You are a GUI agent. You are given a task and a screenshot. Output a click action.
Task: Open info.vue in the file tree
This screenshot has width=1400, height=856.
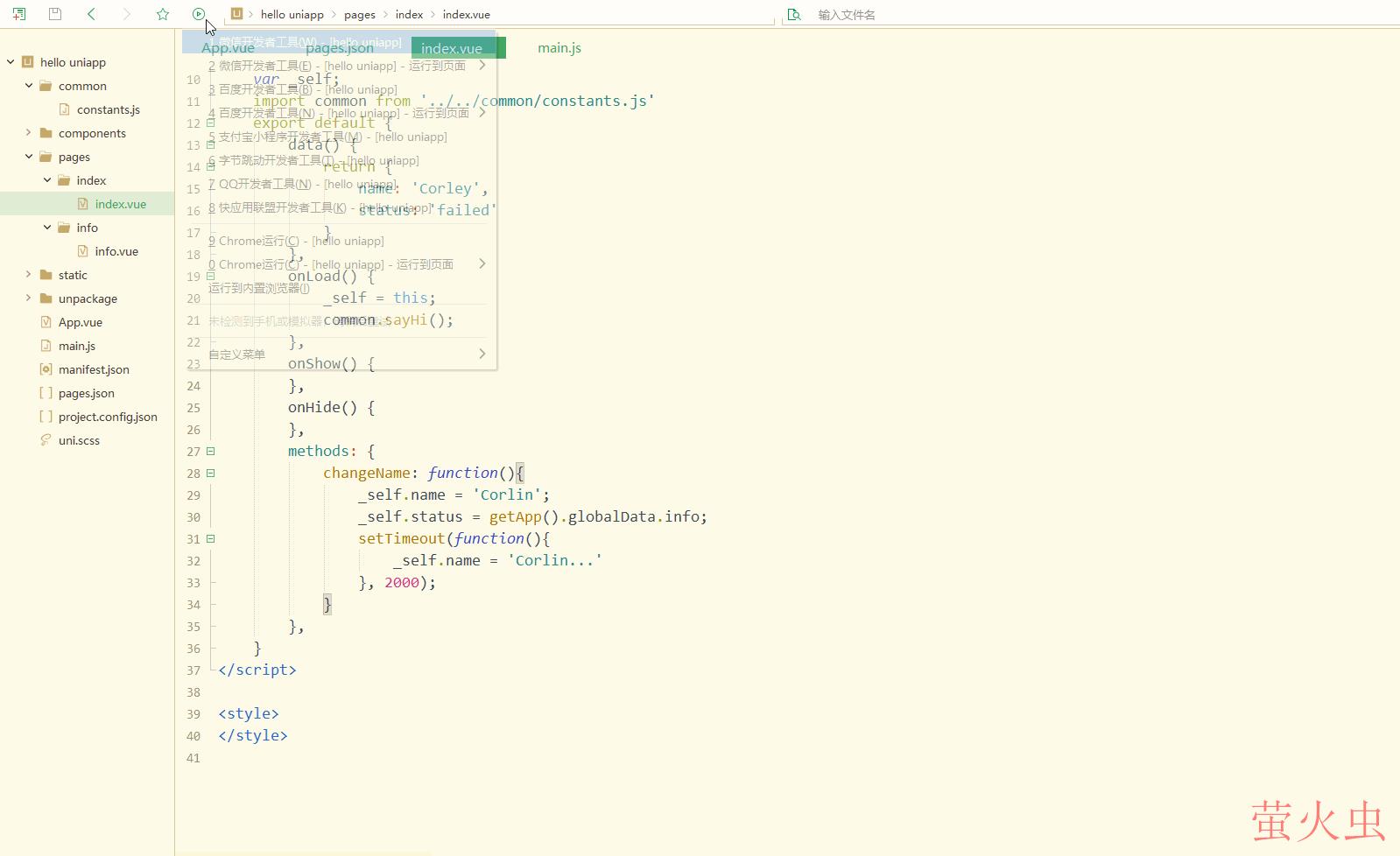click(x=116, y=251)
